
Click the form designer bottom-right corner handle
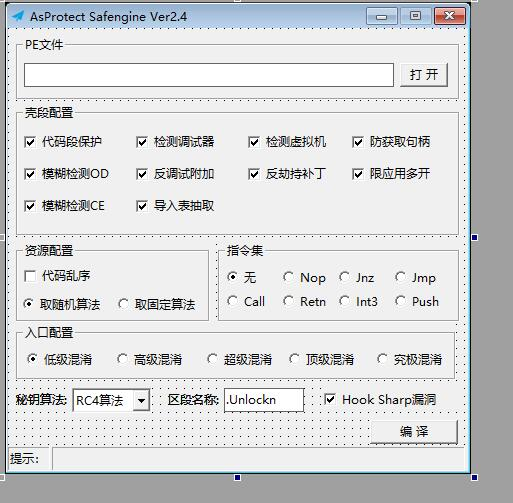point(475,478)
